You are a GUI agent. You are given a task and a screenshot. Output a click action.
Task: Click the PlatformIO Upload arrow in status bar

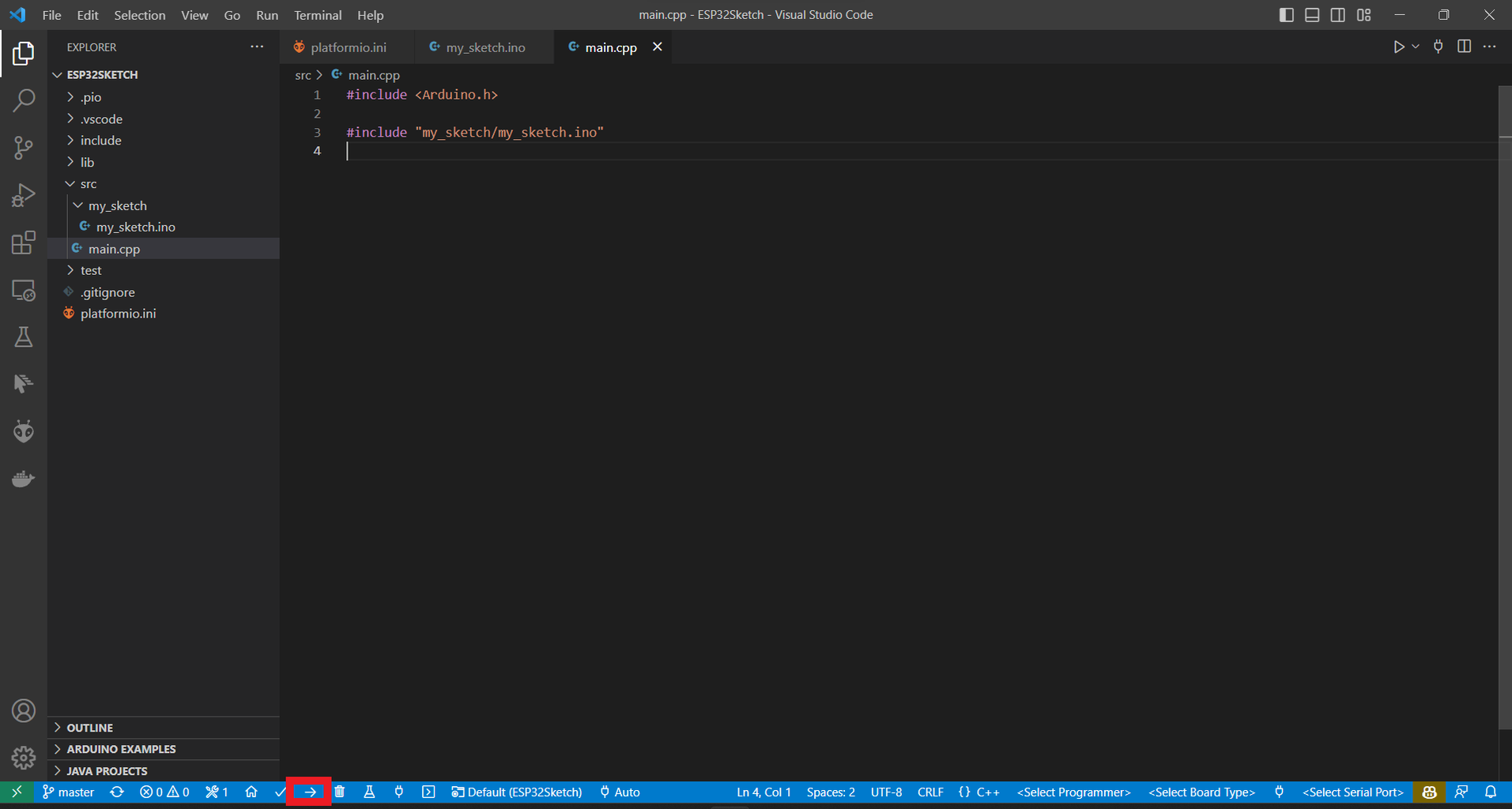pos(310,792)
